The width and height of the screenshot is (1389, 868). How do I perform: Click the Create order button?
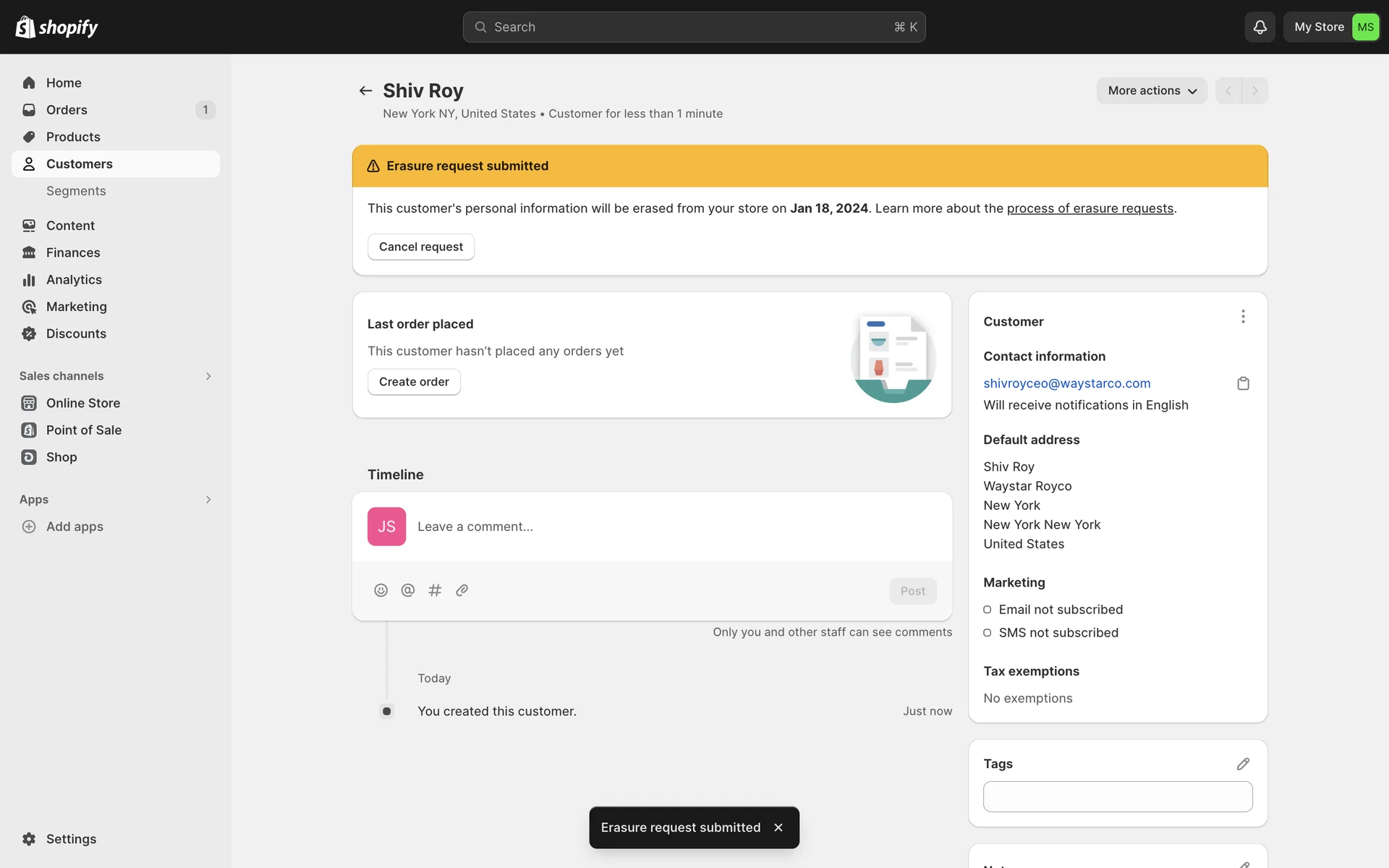(414, 382)
